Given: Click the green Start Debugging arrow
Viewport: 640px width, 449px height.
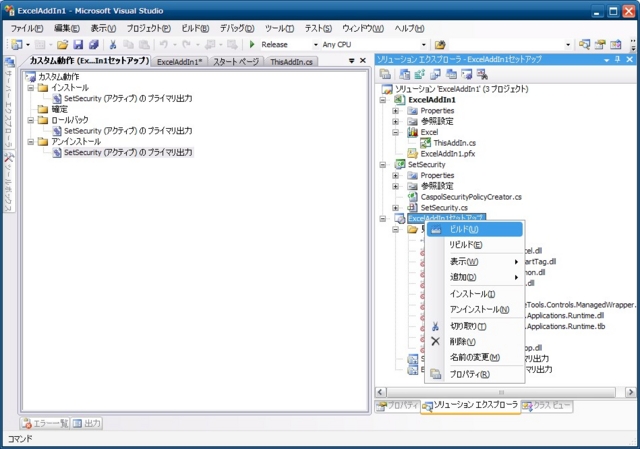Looking at the screenshot, I should pyautogui.click(x=252, y=44).
